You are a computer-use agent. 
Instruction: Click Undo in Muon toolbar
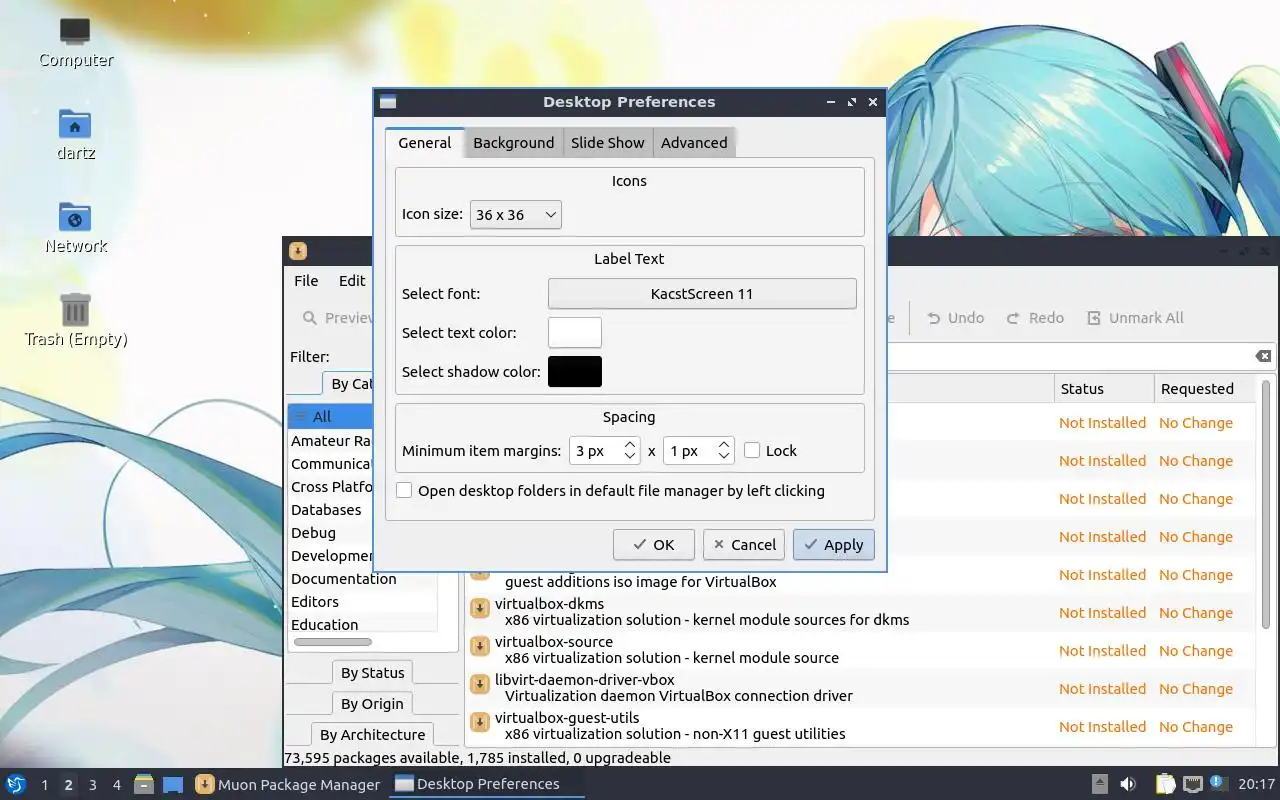click(955, 318)
